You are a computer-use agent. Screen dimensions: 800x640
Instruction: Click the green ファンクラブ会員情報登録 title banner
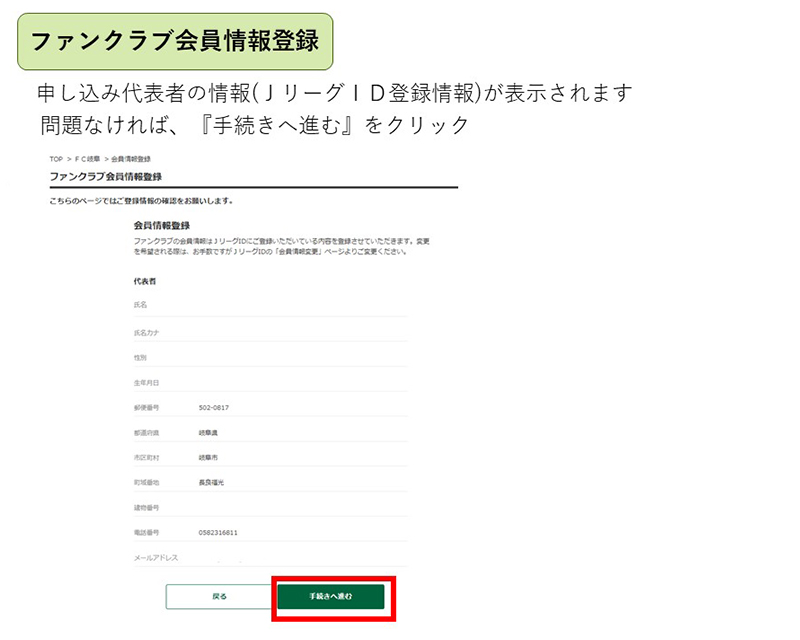tap(175, 41)
